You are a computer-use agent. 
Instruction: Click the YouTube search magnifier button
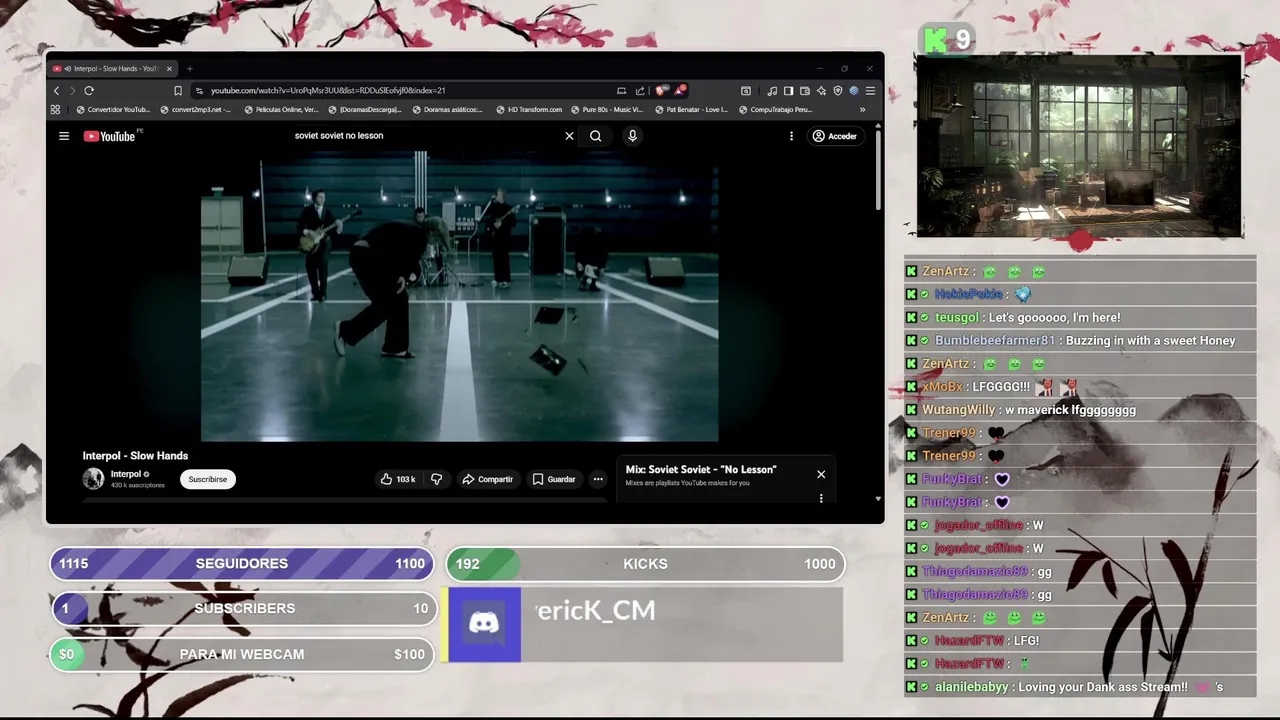(596, 136)
